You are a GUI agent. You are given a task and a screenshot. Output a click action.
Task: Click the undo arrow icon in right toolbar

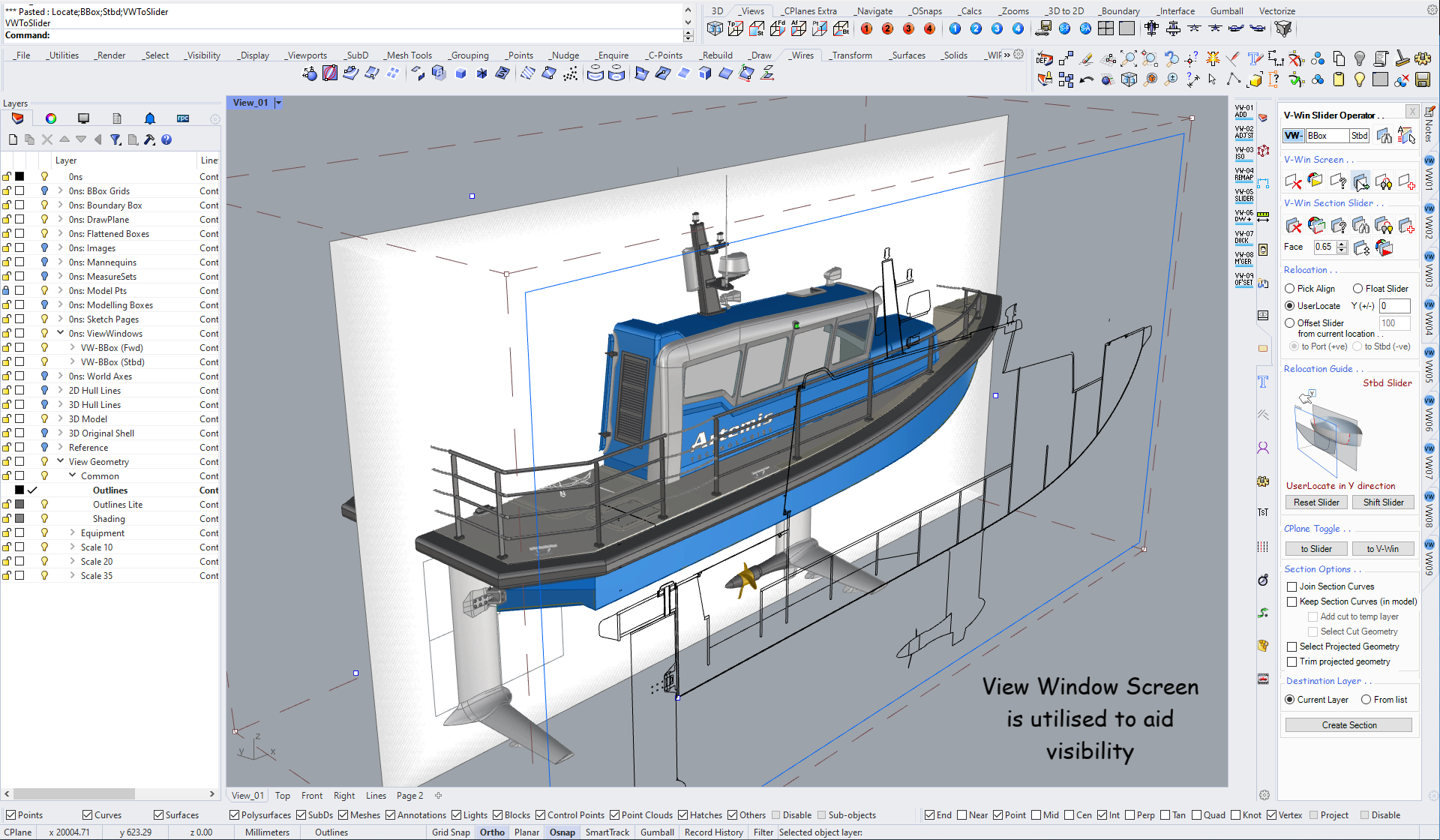[x=1086, y=79]
